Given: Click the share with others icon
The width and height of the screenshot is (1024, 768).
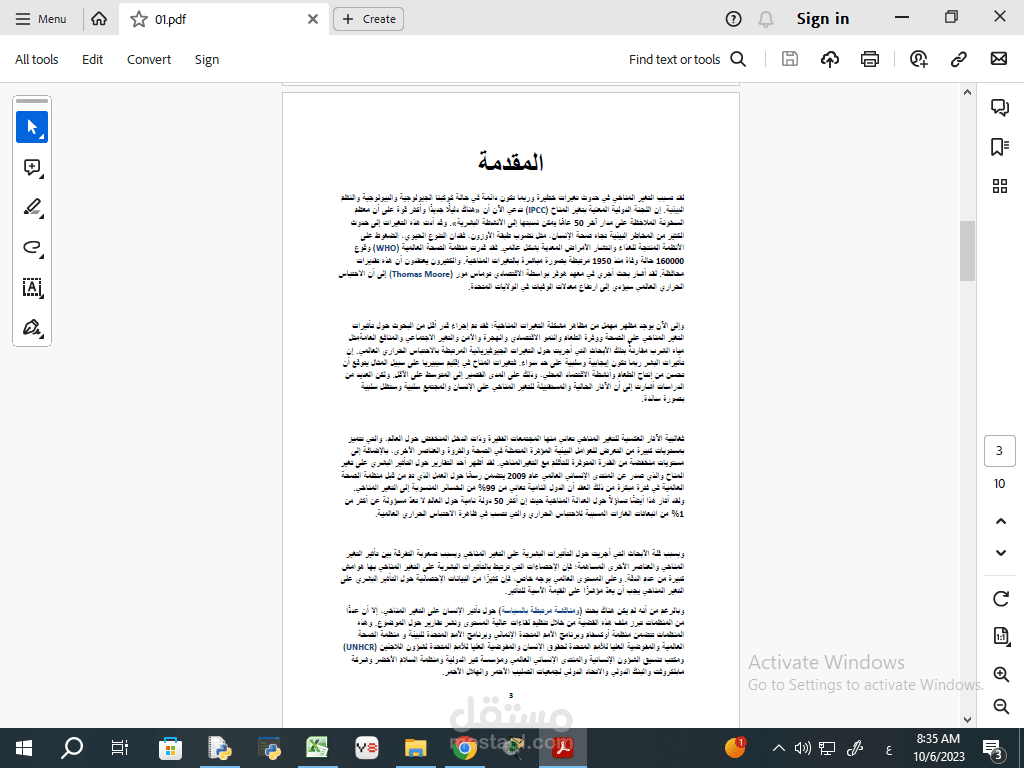Looking at the screenshot, I should (918, 59).
